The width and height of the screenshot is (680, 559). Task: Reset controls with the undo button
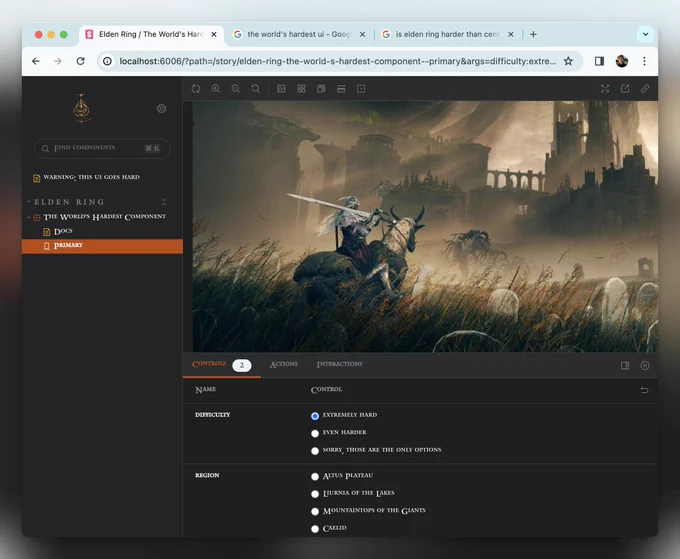pos(644,390)
